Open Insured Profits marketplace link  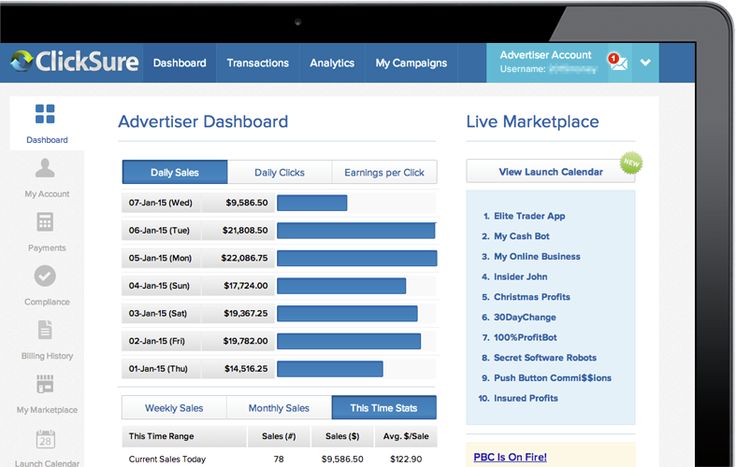tap(526, 398)
